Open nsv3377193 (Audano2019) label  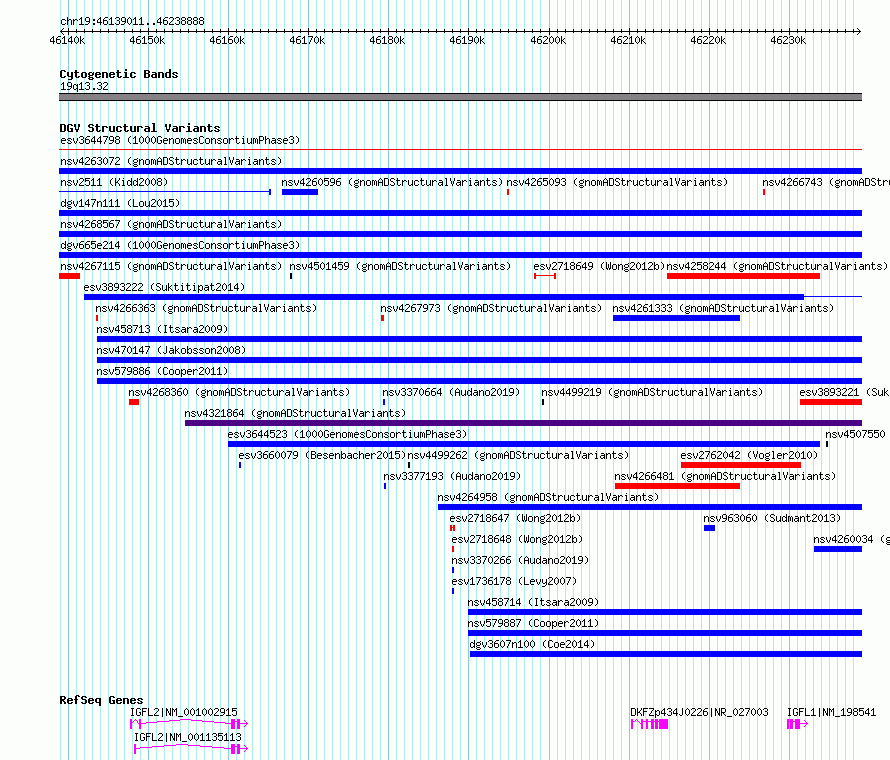pyautogui.click(x=452, y=476)
